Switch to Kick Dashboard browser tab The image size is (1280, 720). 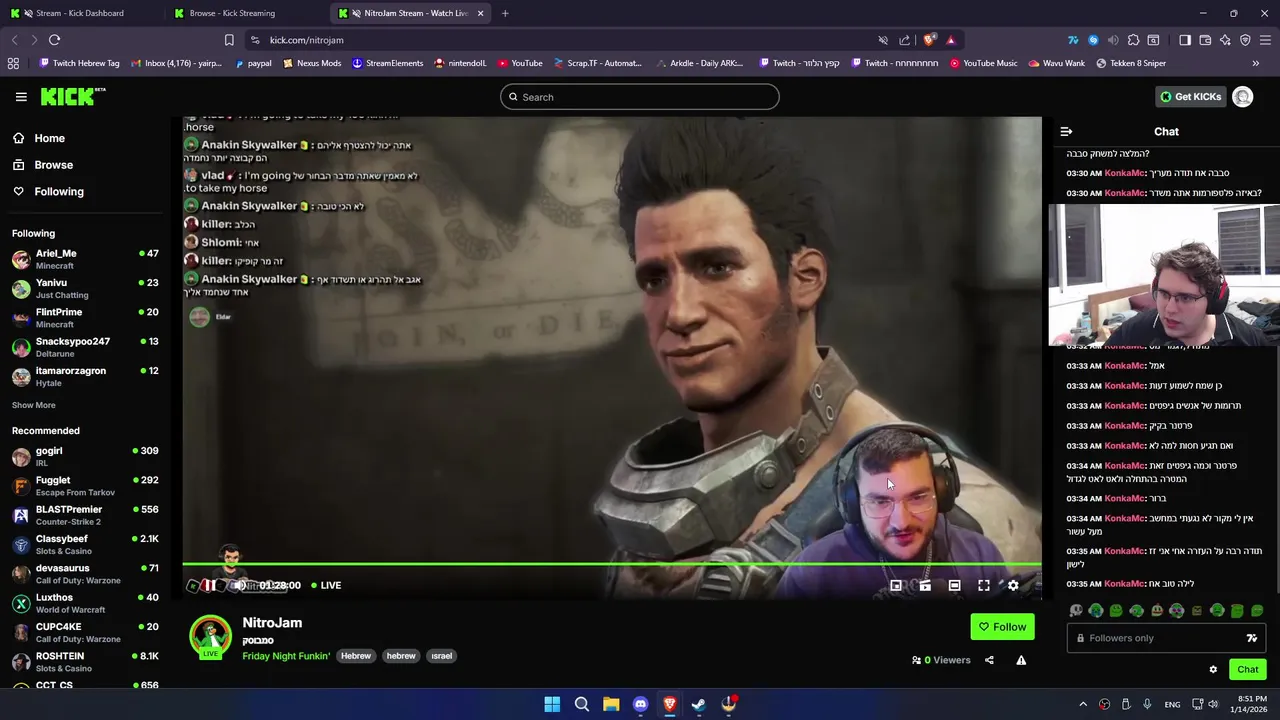click(80, 13)
